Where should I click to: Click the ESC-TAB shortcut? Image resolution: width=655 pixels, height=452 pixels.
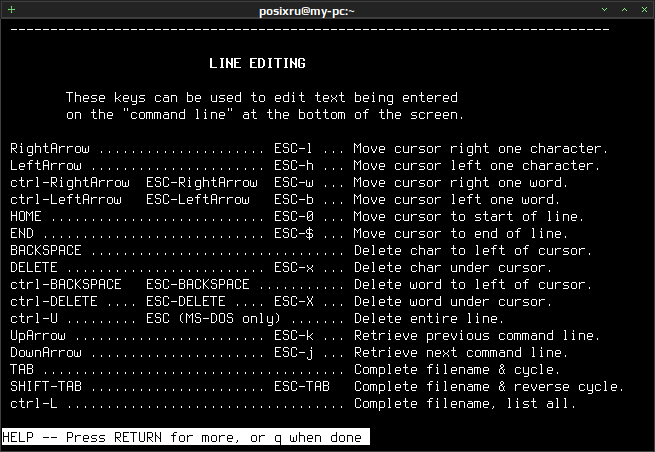(x=302, y=386)
